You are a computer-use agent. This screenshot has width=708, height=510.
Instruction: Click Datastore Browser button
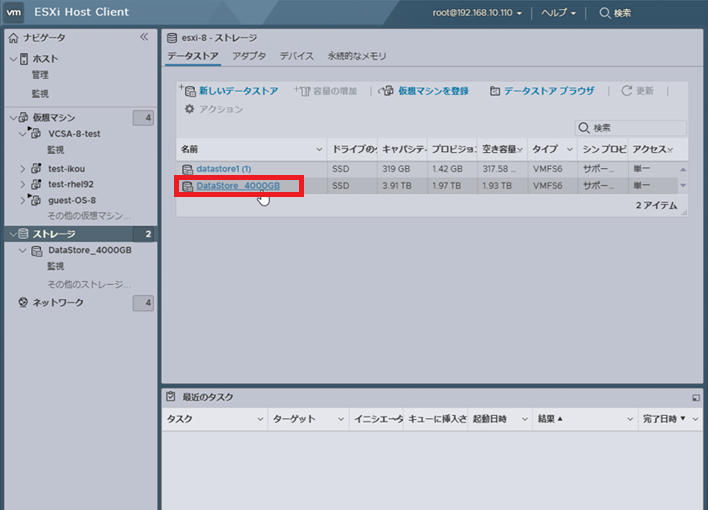click(x=542, y=91)
